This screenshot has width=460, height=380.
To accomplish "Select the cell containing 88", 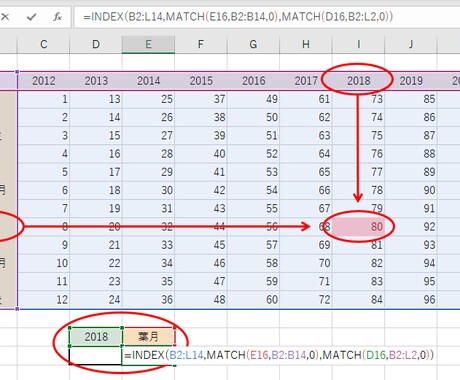I will click(x=411, y=154).
